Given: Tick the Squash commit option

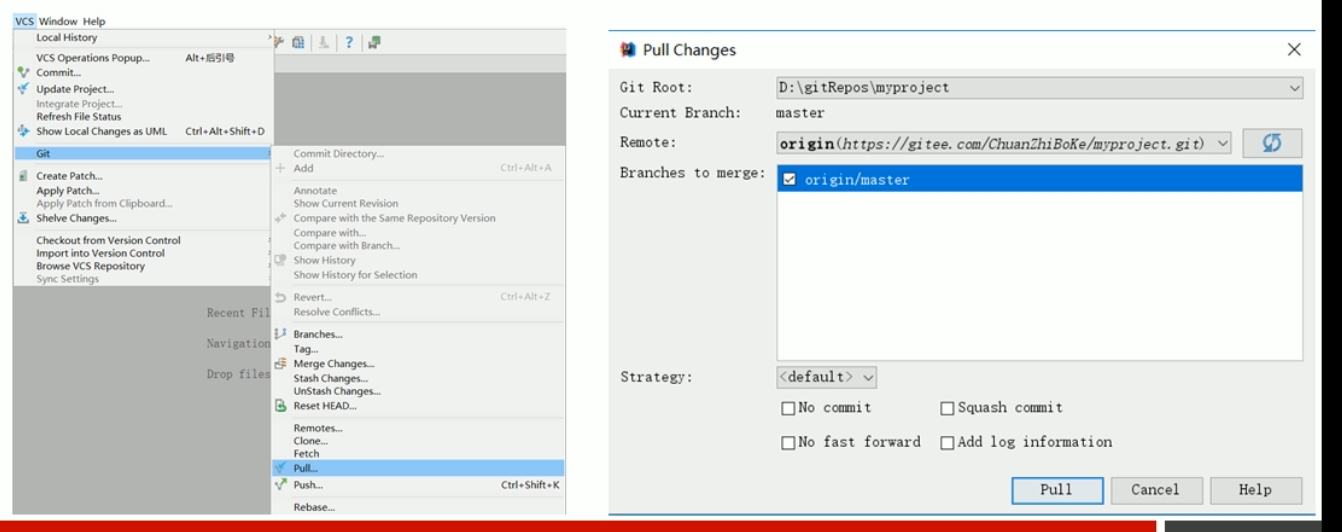Looking at the screenshot, I should 947,408.
